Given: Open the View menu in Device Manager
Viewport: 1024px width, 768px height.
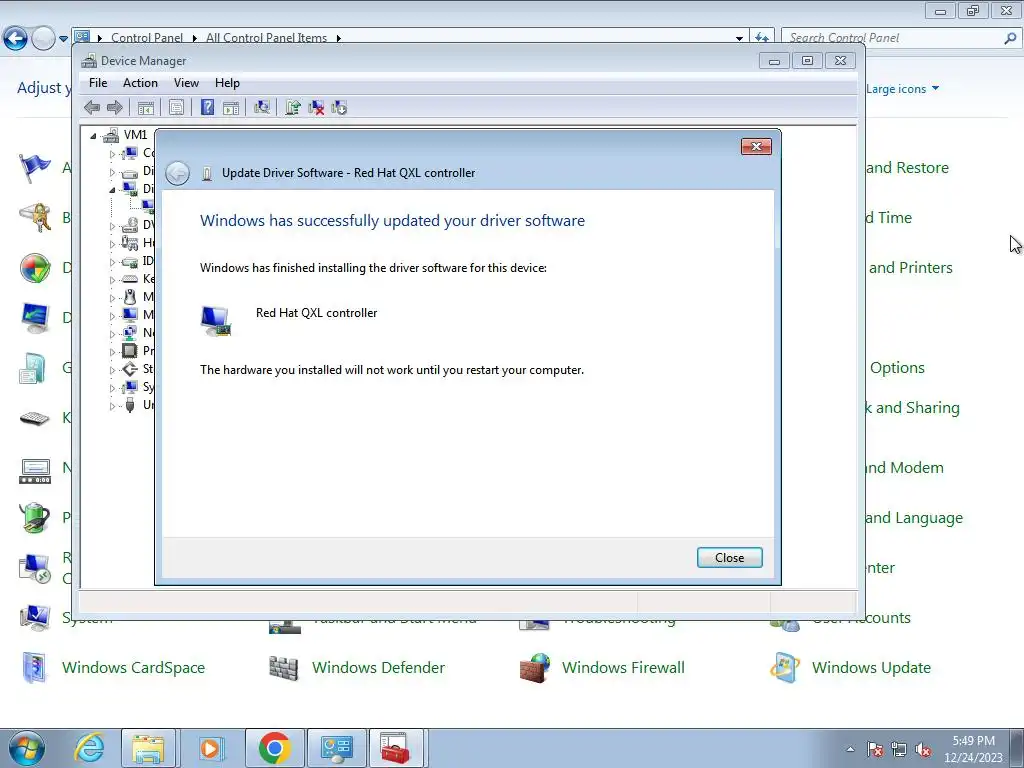Looking at the screenshot, I should click(186, 83).
